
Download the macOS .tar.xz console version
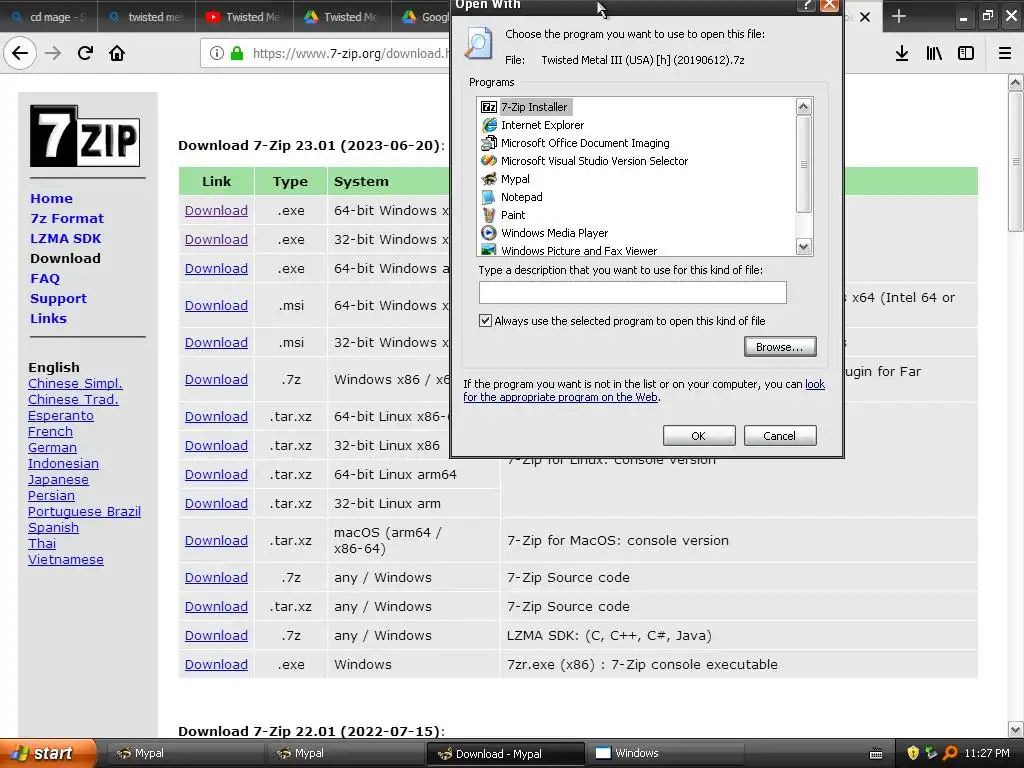click(x=216, y=541)
